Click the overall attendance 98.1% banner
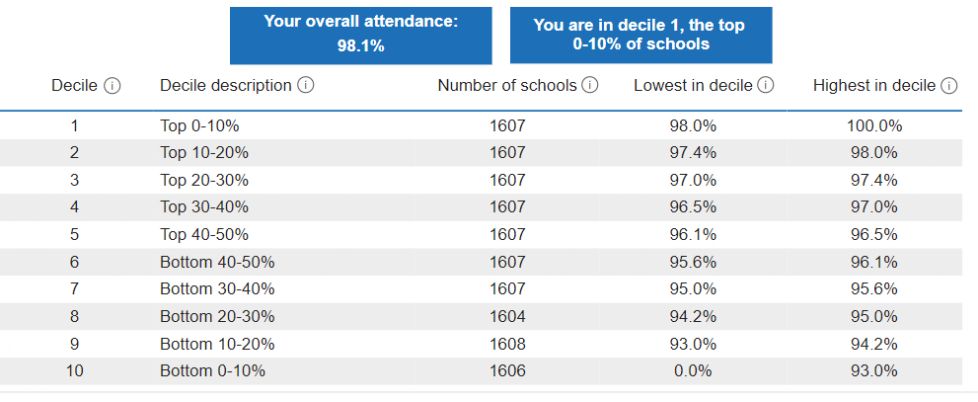 [x=361, y=36]
